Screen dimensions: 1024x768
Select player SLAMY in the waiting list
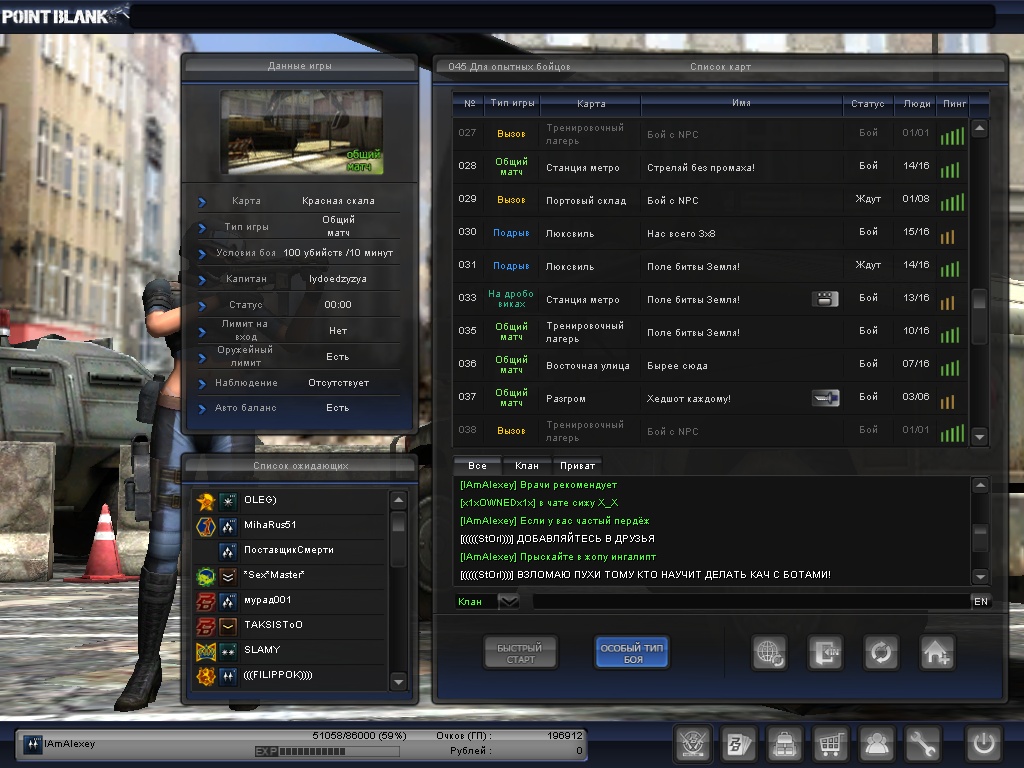(x=290, y=650)
